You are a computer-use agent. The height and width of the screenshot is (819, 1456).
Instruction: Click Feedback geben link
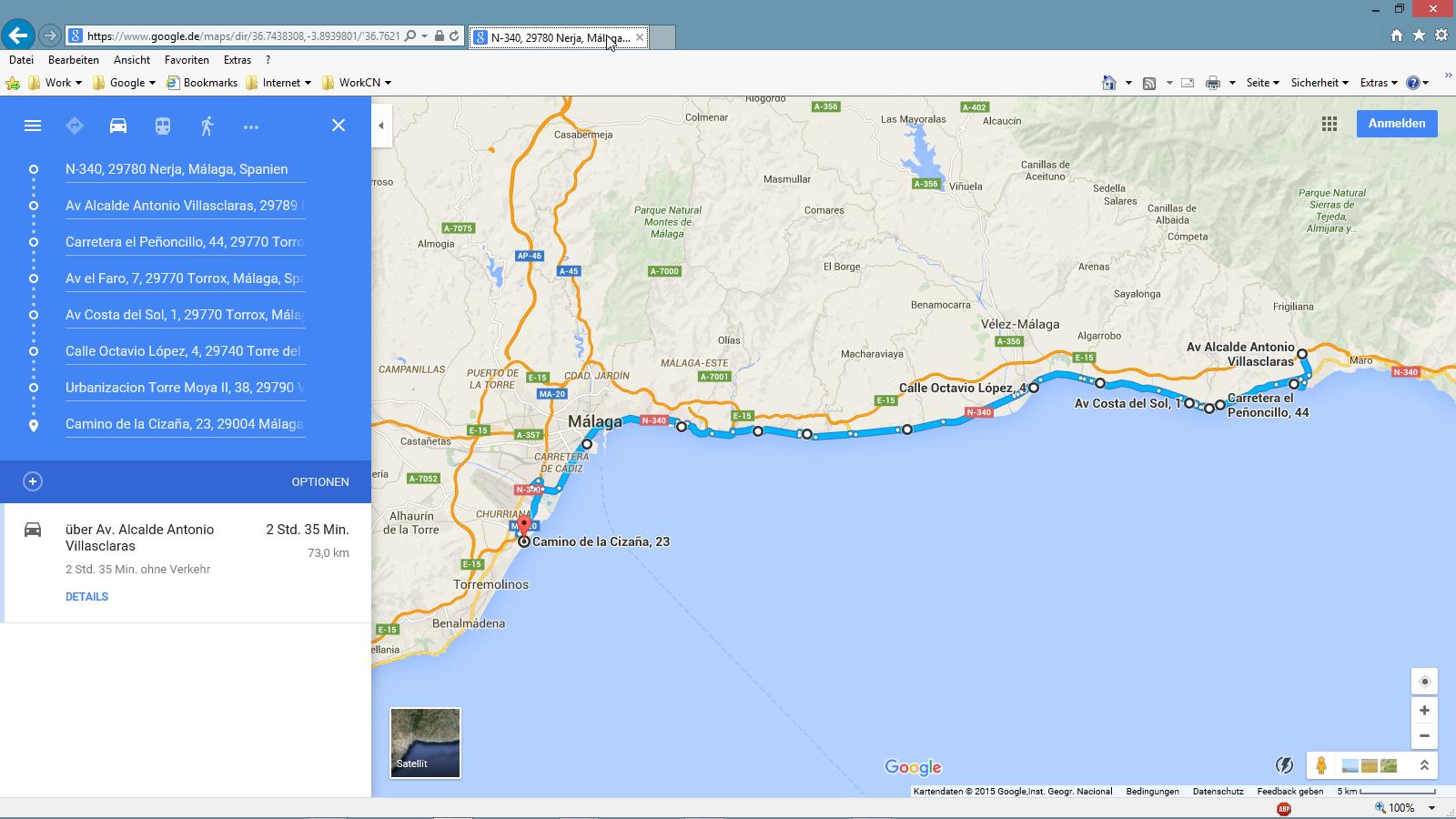[x=1290, y=792]
